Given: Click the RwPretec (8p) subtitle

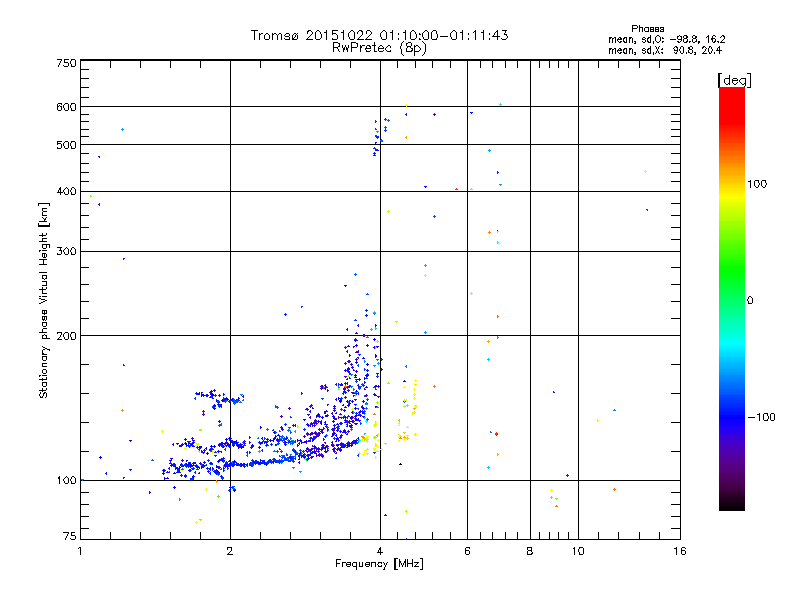Looking at the screenshot, I should click(x=379, y=48).
